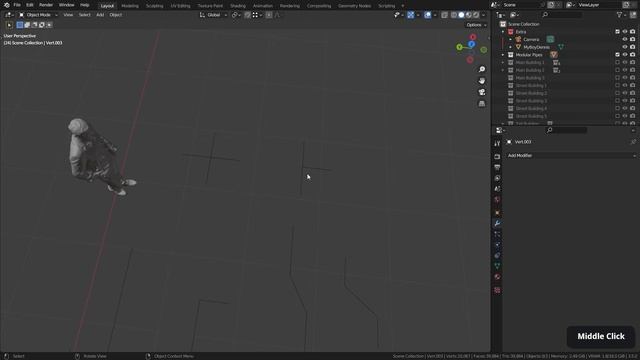
Task: Open the Render menu
Action: 46,5
